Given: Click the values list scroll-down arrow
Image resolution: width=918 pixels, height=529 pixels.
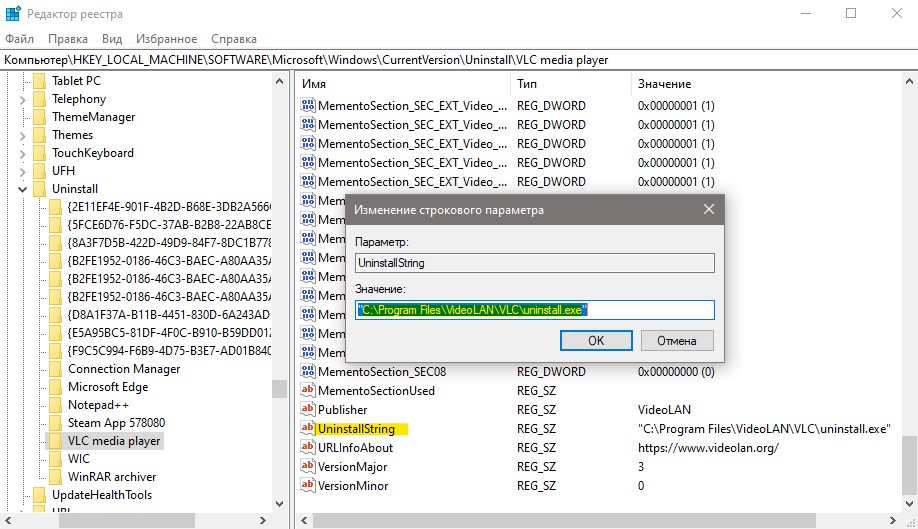Looking at the screenshot, I should pos(909,504).
